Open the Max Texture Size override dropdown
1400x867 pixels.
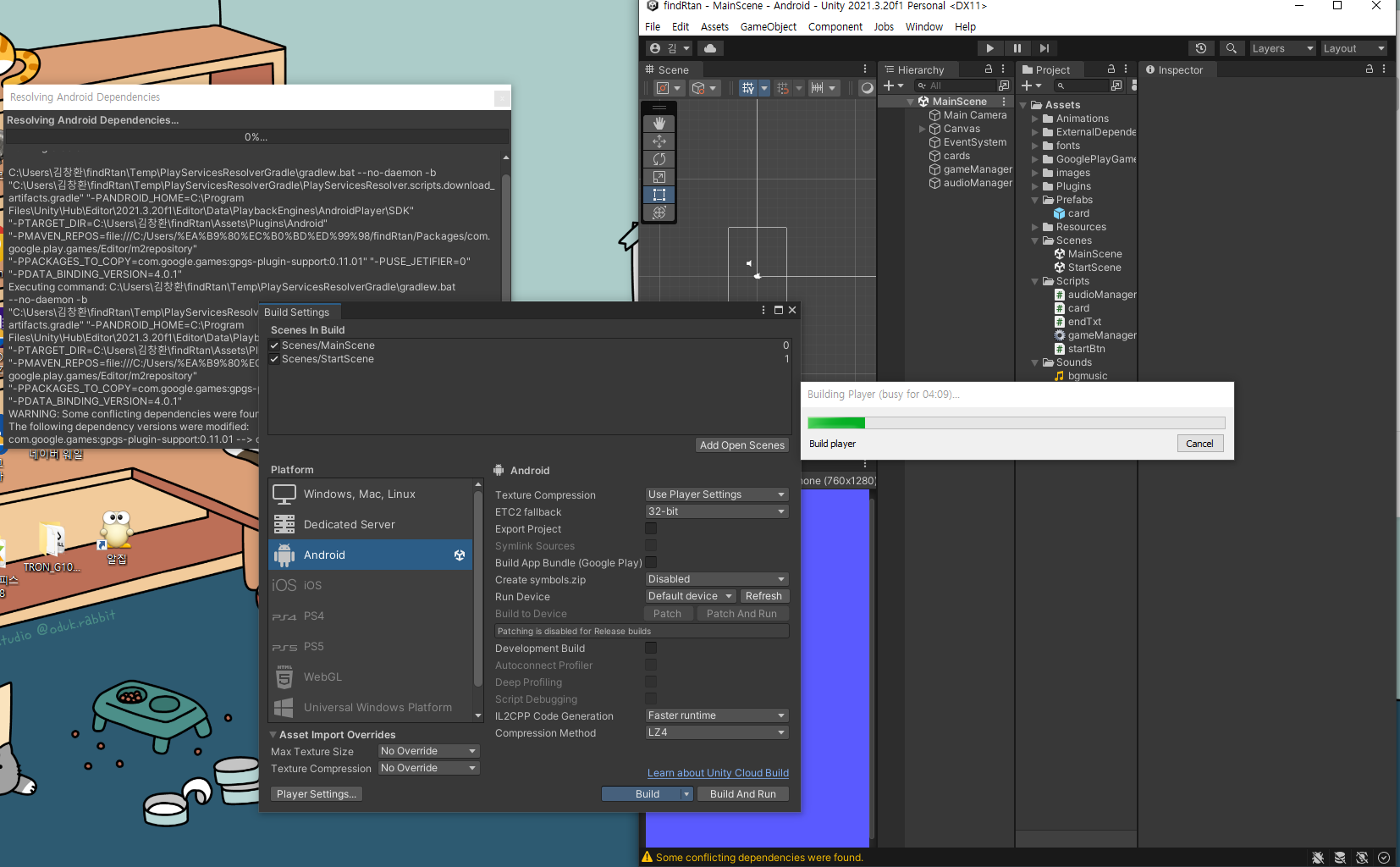pos(429,751)
